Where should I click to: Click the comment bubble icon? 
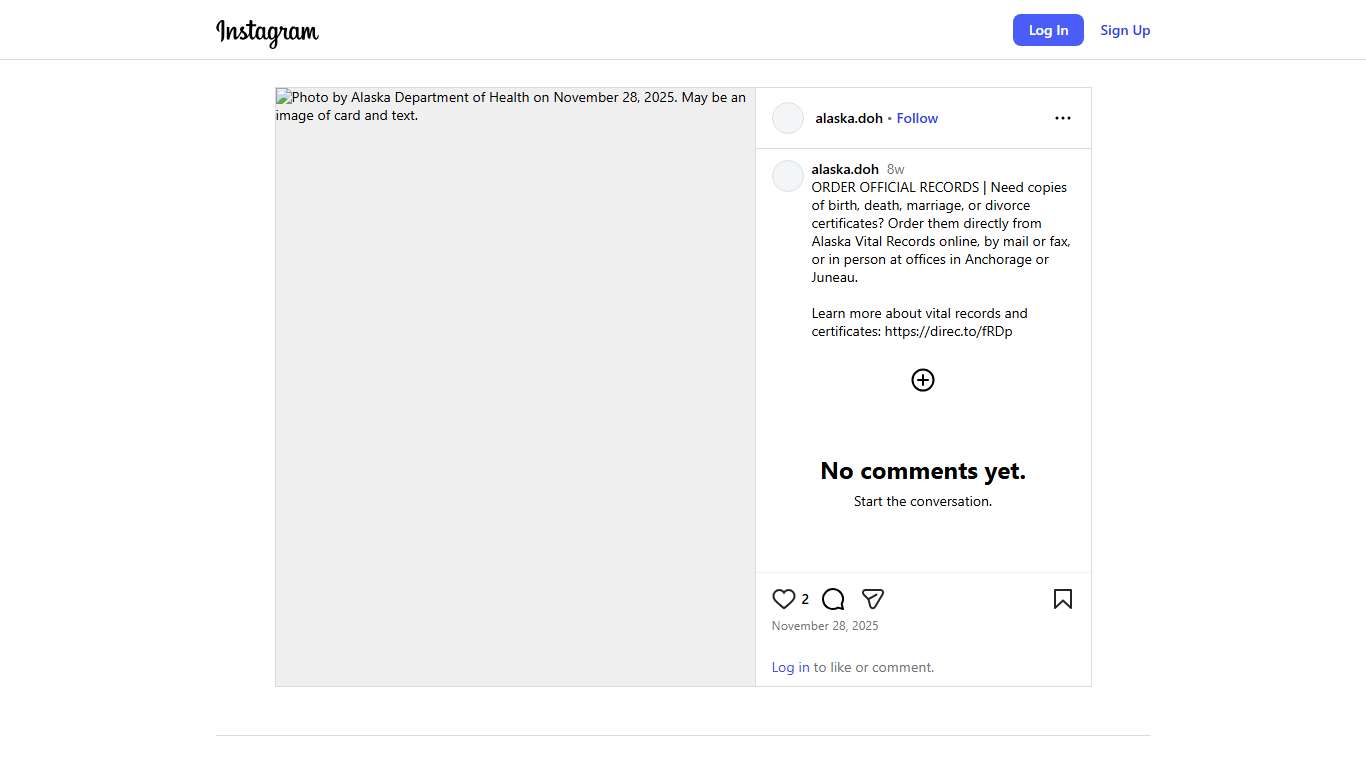833,599
